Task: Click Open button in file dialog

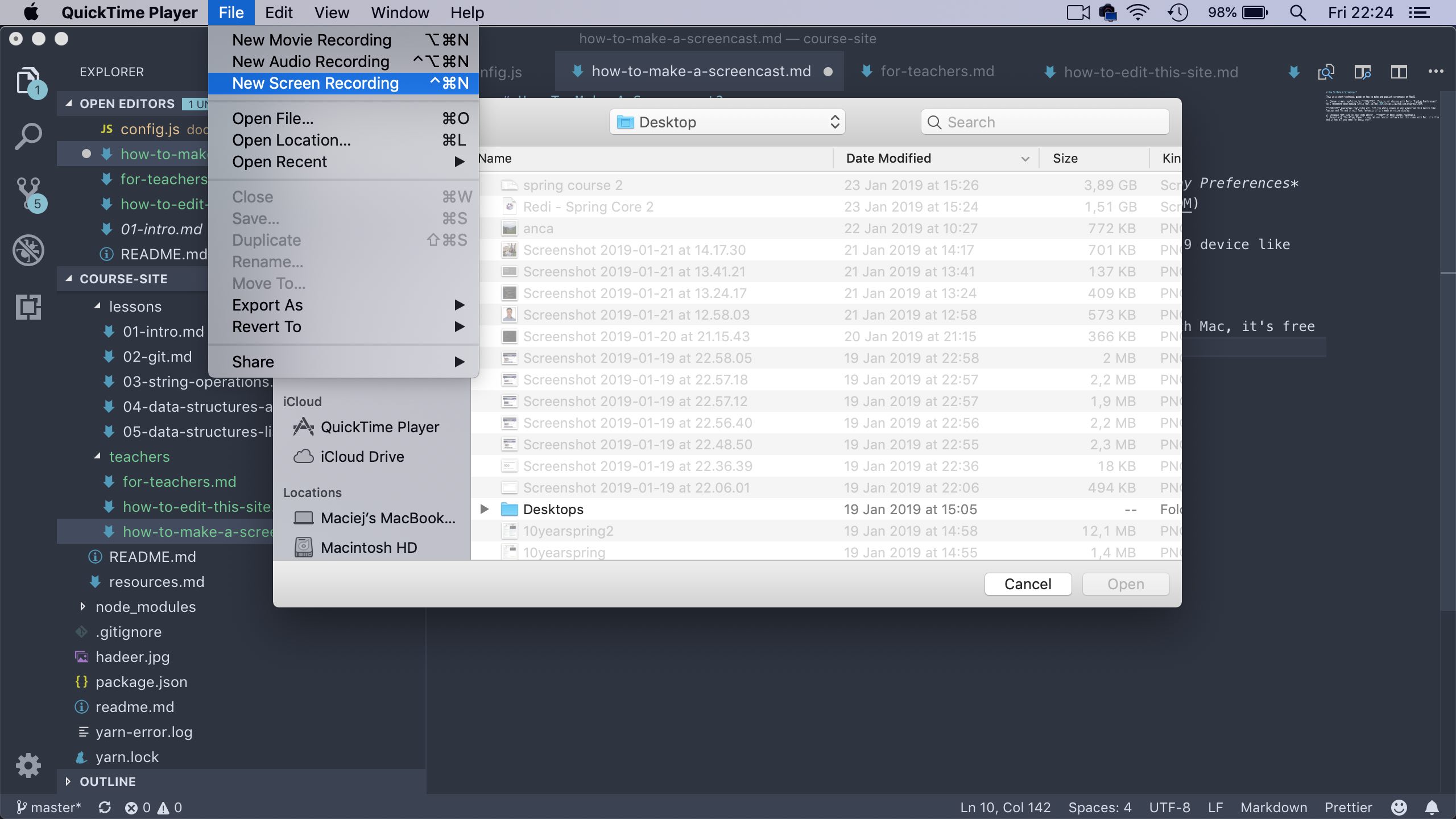Action: (1125, 583)
